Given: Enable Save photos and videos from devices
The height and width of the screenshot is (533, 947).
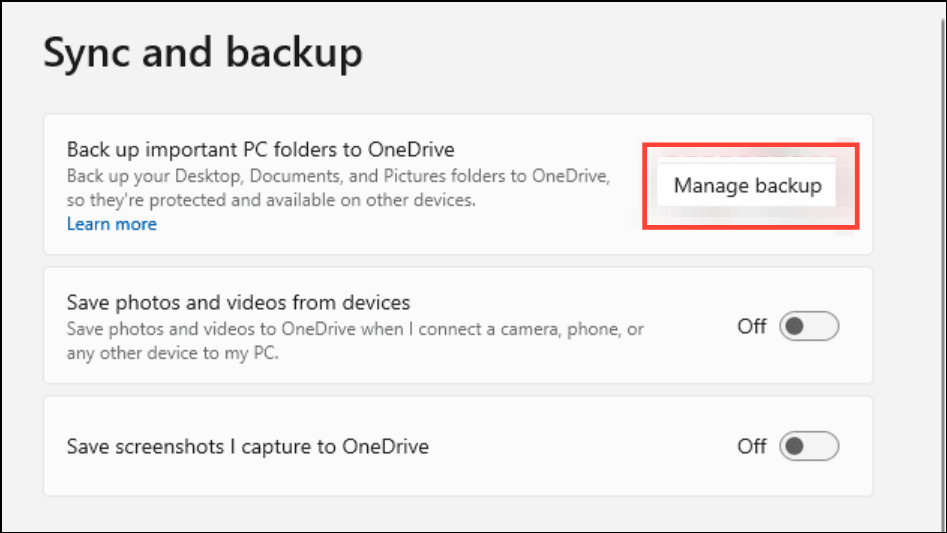Looking at the screenshot, I should (x=809, y=327).
